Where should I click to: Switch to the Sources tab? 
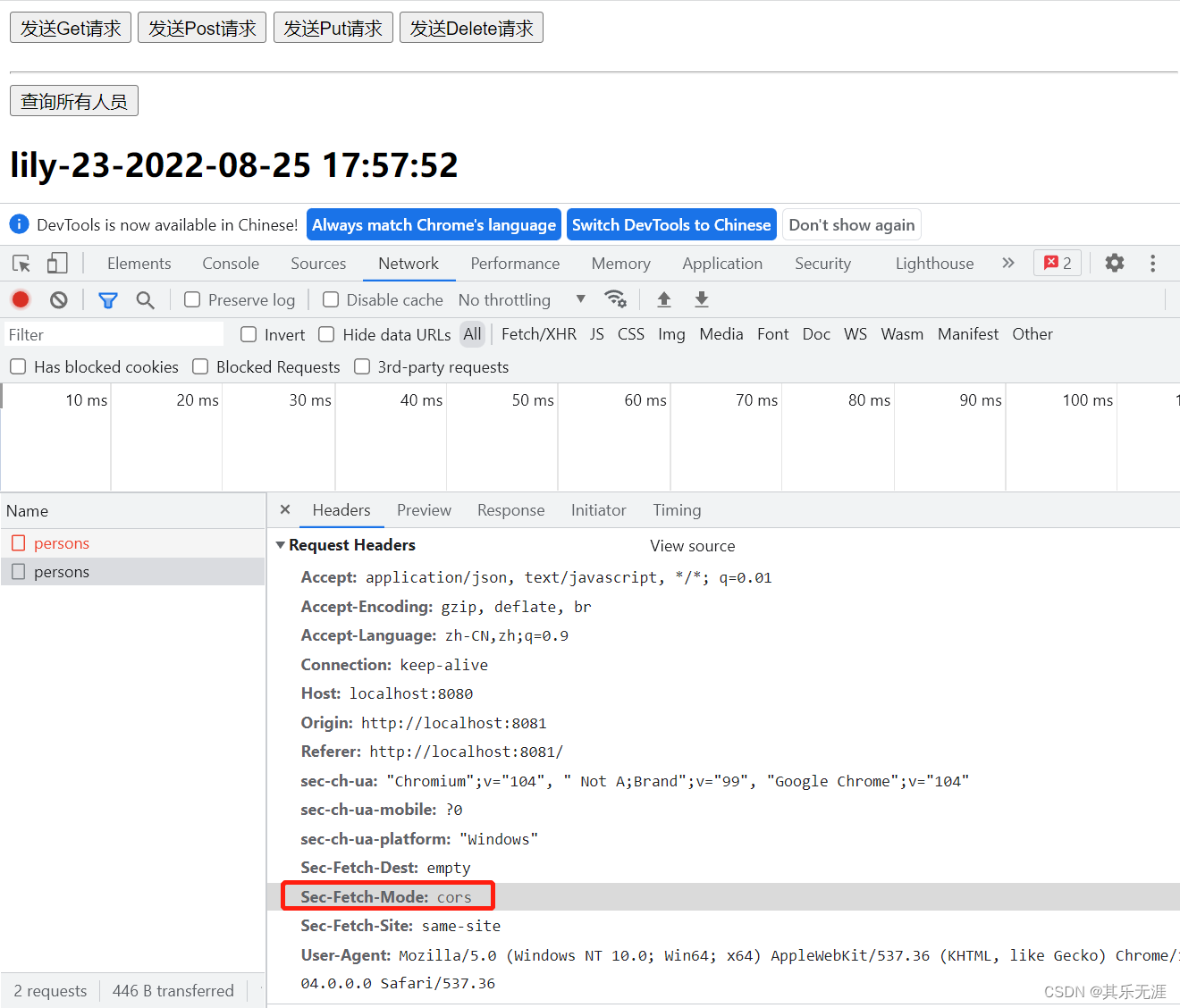(x=318, y=264)
